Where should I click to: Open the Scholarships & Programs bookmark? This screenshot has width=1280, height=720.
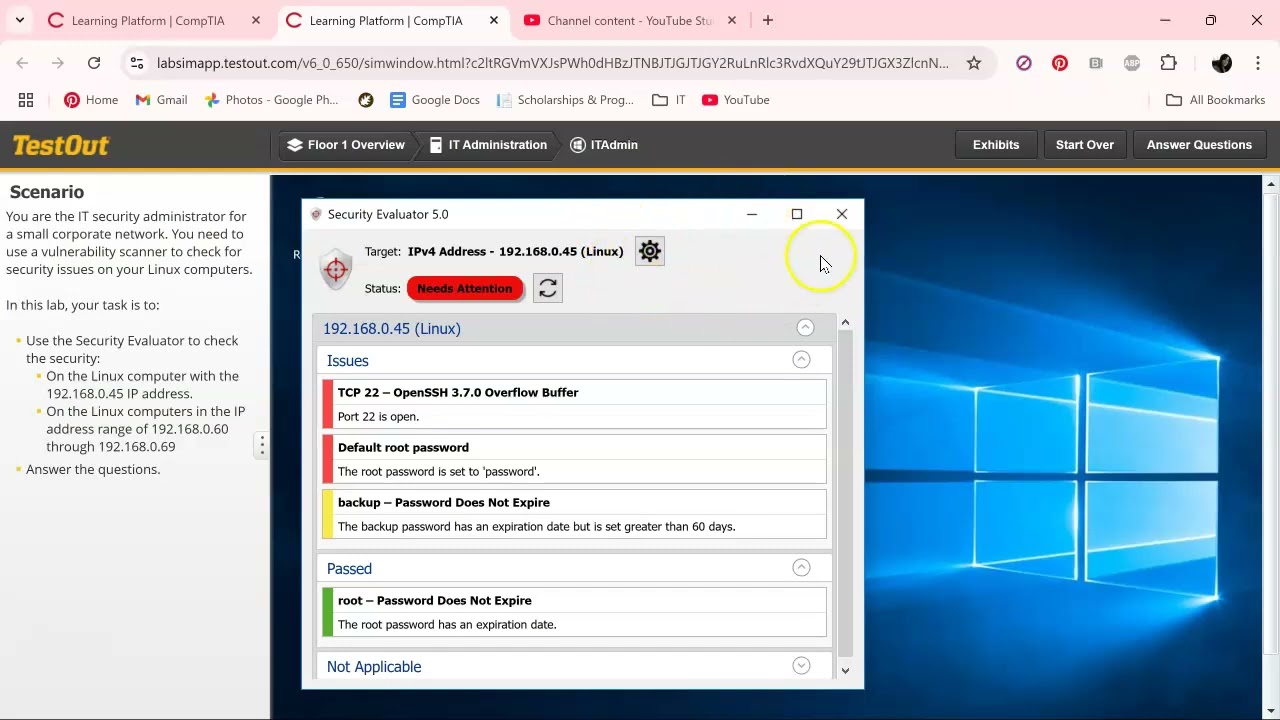click(565, 100)
